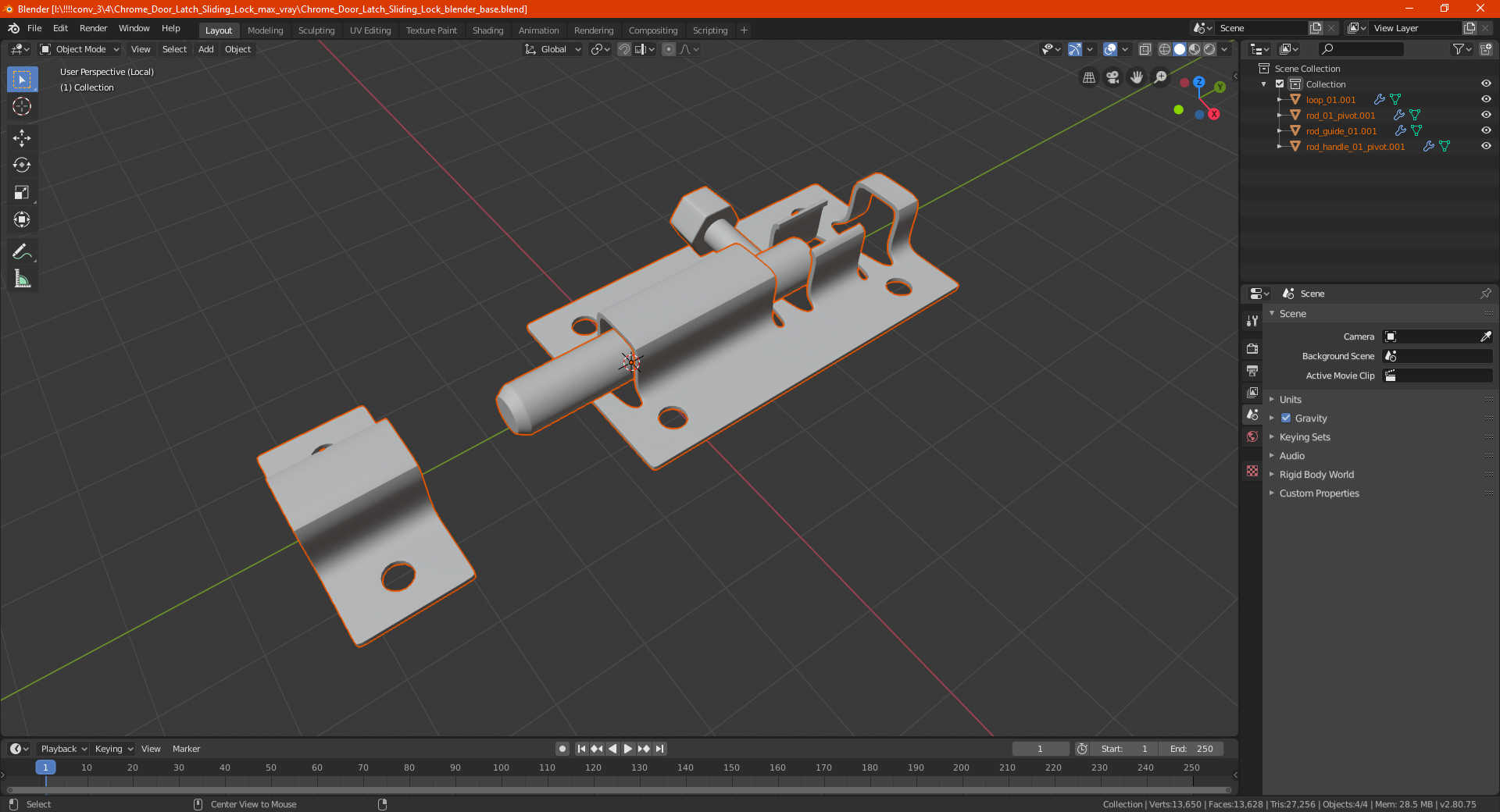Viewport: 1500px width, 812px height.
Task: Jump to the end frame
Action: 660,749
